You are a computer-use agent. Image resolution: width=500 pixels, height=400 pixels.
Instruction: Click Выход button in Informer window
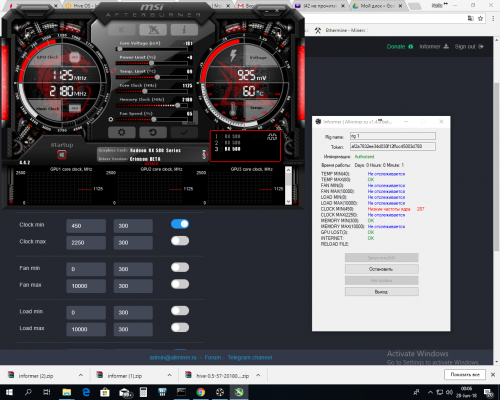tap(381, 292)
